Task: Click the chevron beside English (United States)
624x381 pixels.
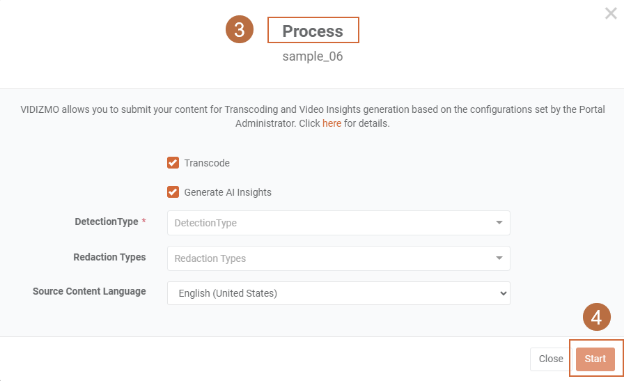Action: 503,293
